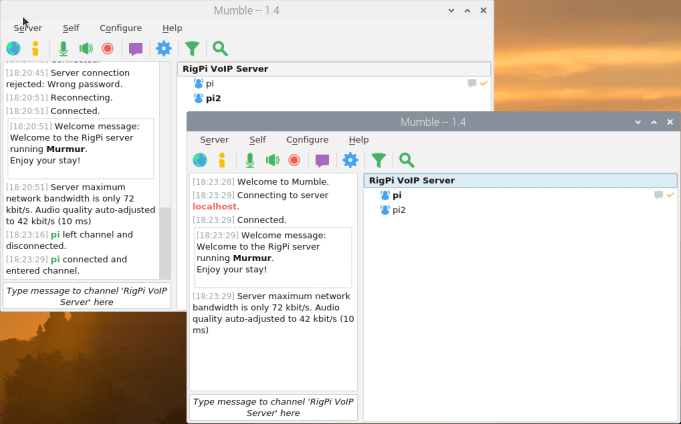Minimize the back Mumble window
Viewport: 681px width, 424px height.
(451, 10)
